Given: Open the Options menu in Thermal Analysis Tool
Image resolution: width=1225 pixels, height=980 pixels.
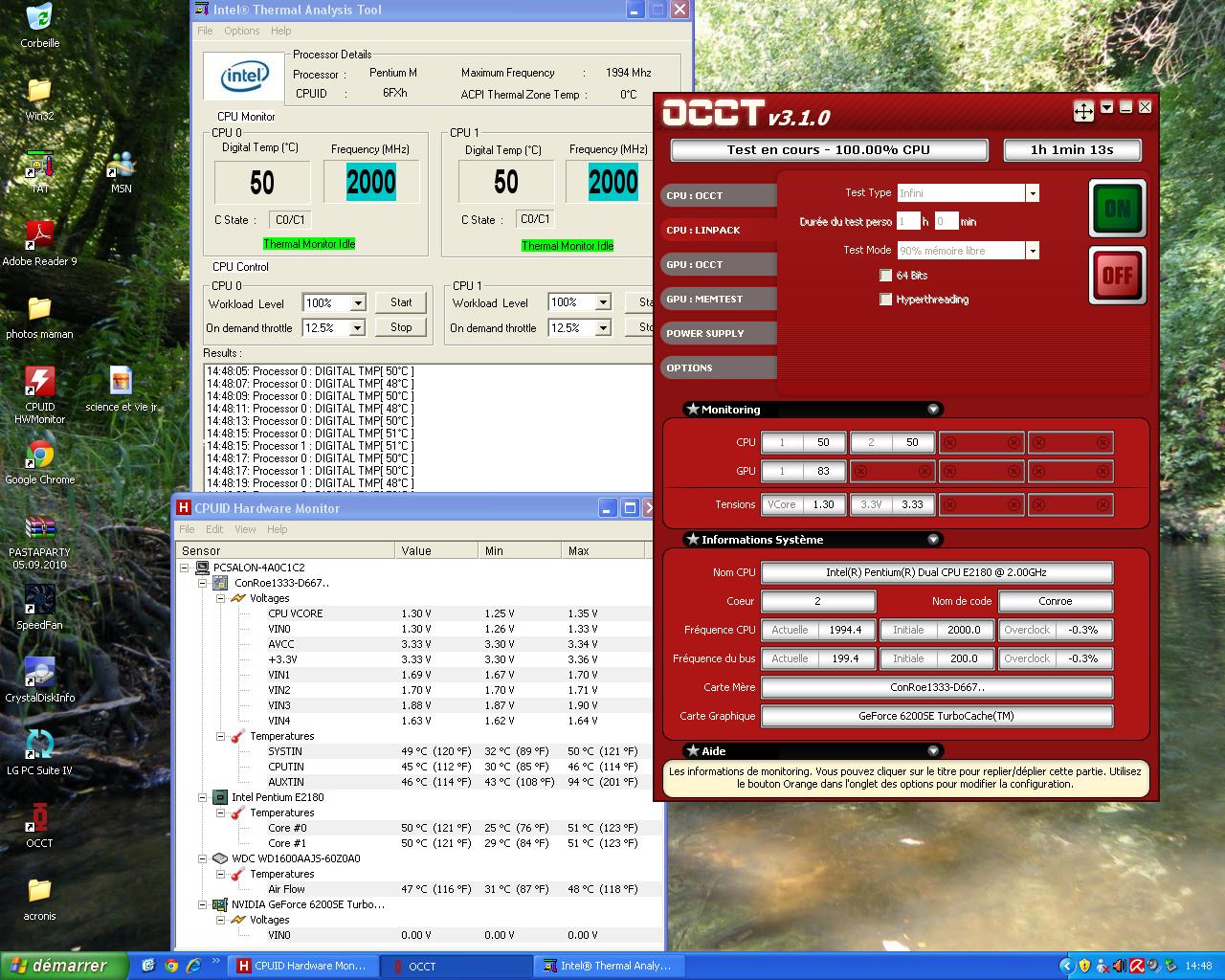Looking at the screenshot, I should 241,31.
